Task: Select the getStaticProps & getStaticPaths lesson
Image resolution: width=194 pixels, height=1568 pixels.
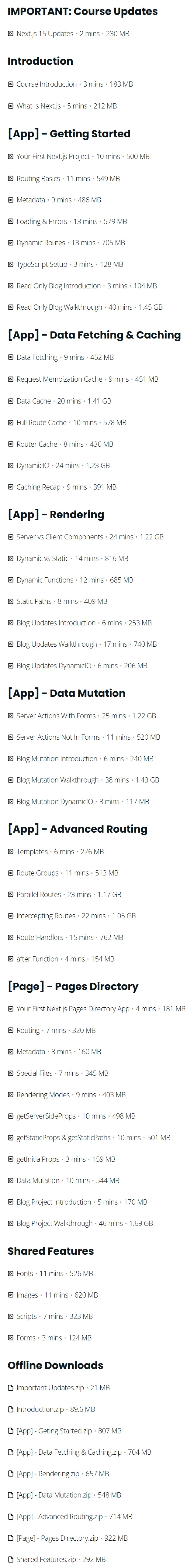Action: 89,1137
